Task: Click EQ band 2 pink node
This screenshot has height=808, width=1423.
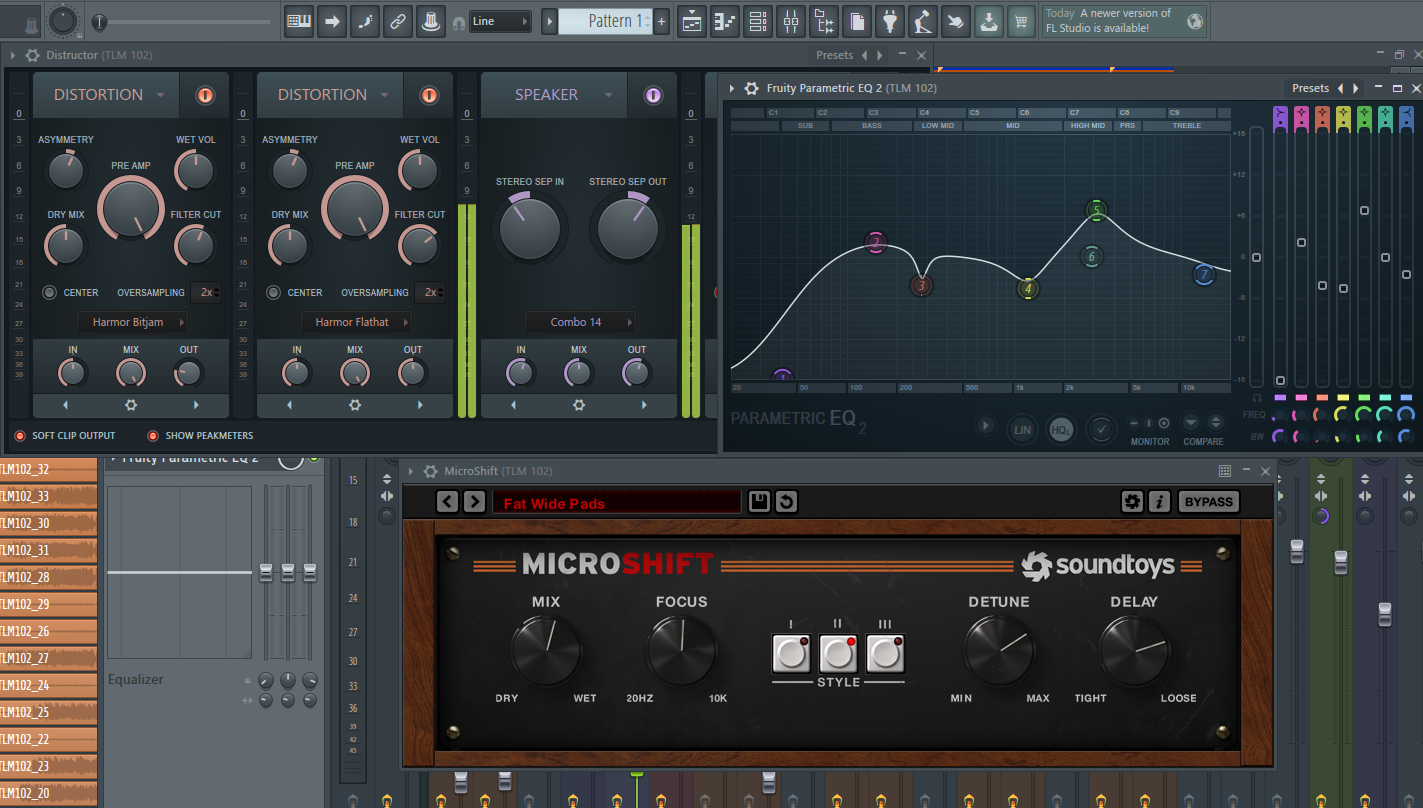Action: click(876, 242)
